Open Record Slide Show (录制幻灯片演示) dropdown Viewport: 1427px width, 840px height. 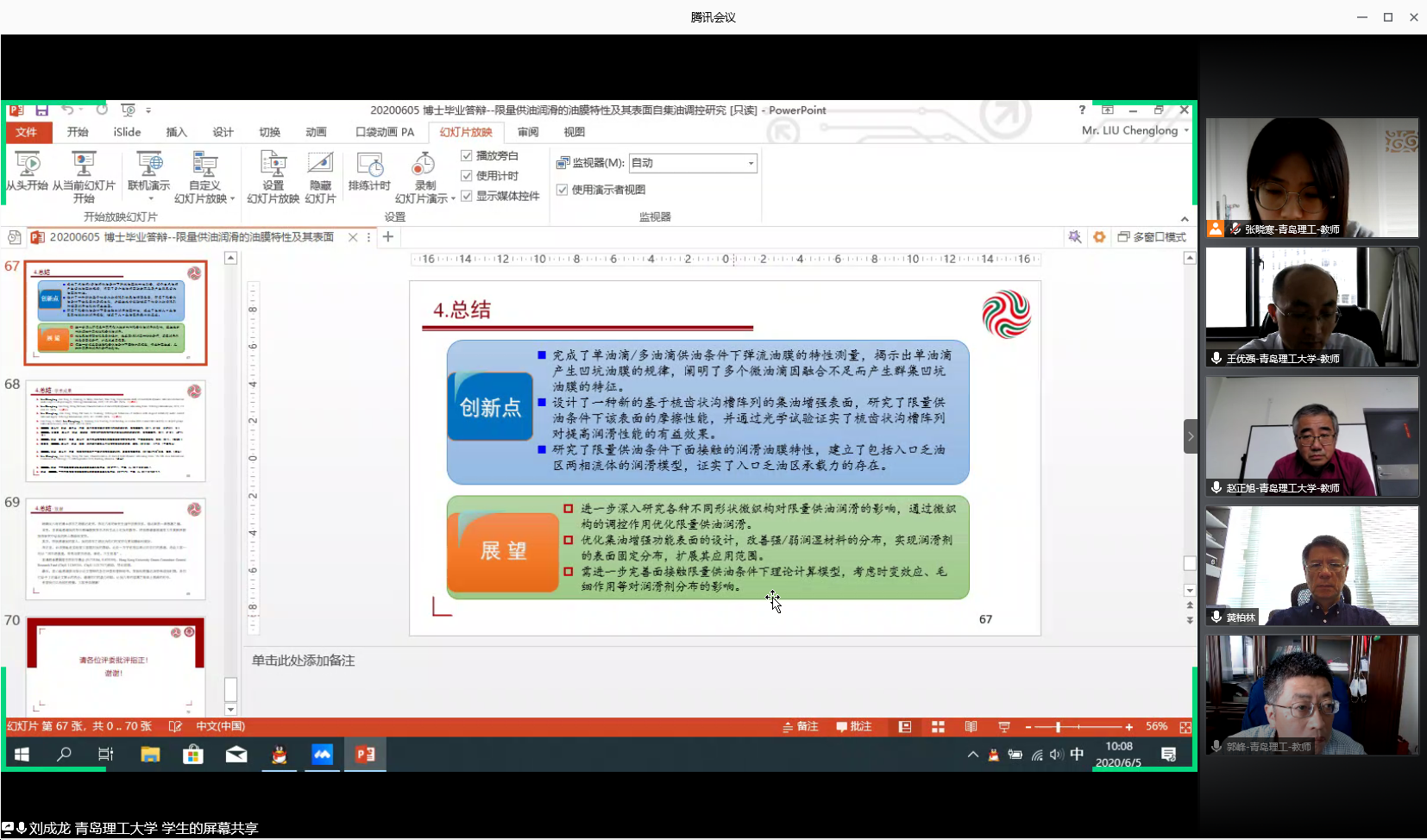click(x=424, y=178)
